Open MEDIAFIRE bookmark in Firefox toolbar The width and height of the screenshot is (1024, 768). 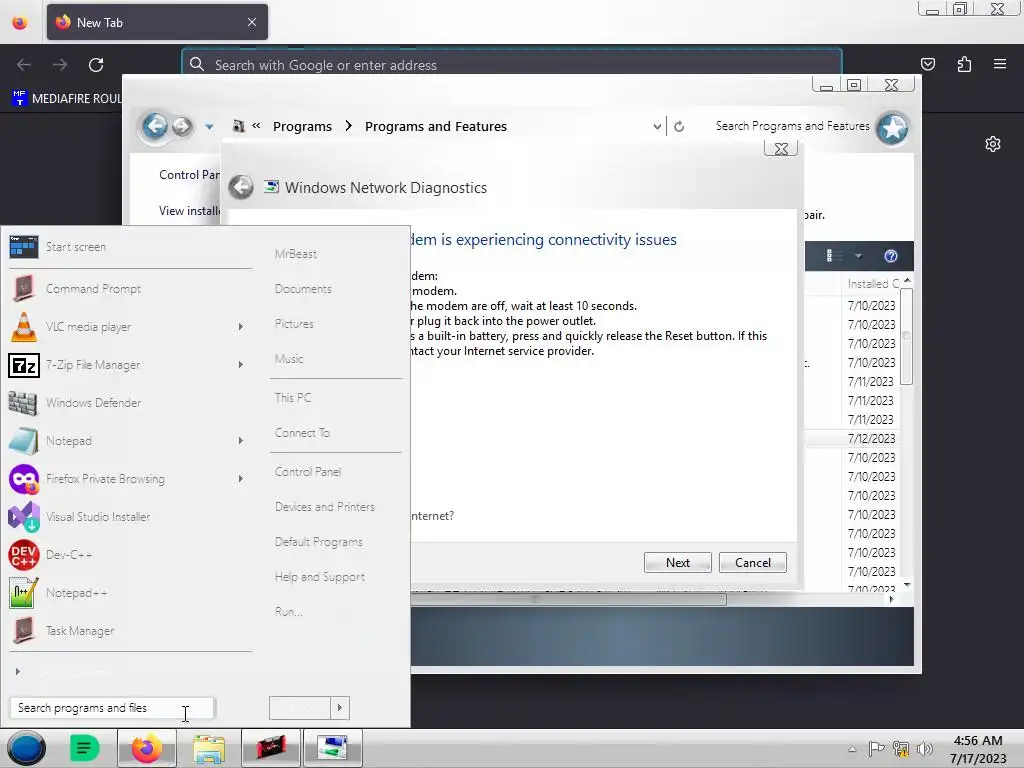pyautogui.click(x=67, y=99)
